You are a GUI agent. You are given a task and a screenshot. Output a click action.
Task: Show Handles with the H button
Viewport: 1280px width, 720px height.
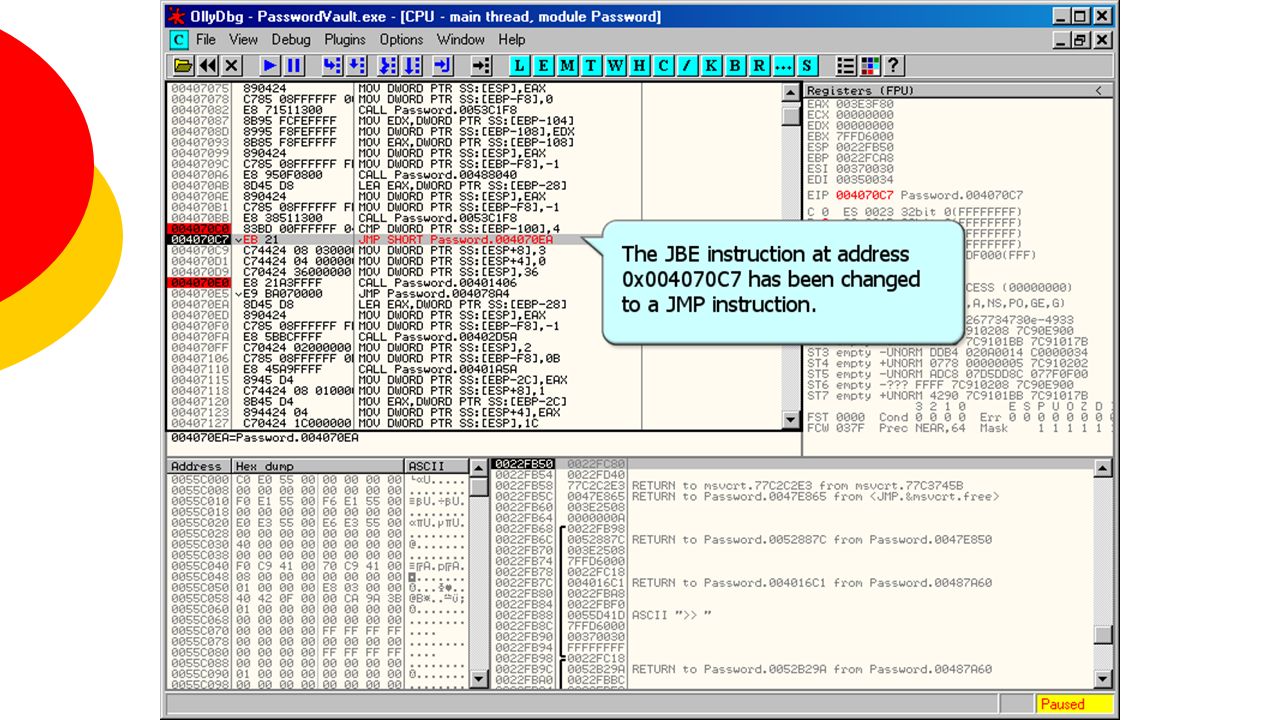click(640, 66)
